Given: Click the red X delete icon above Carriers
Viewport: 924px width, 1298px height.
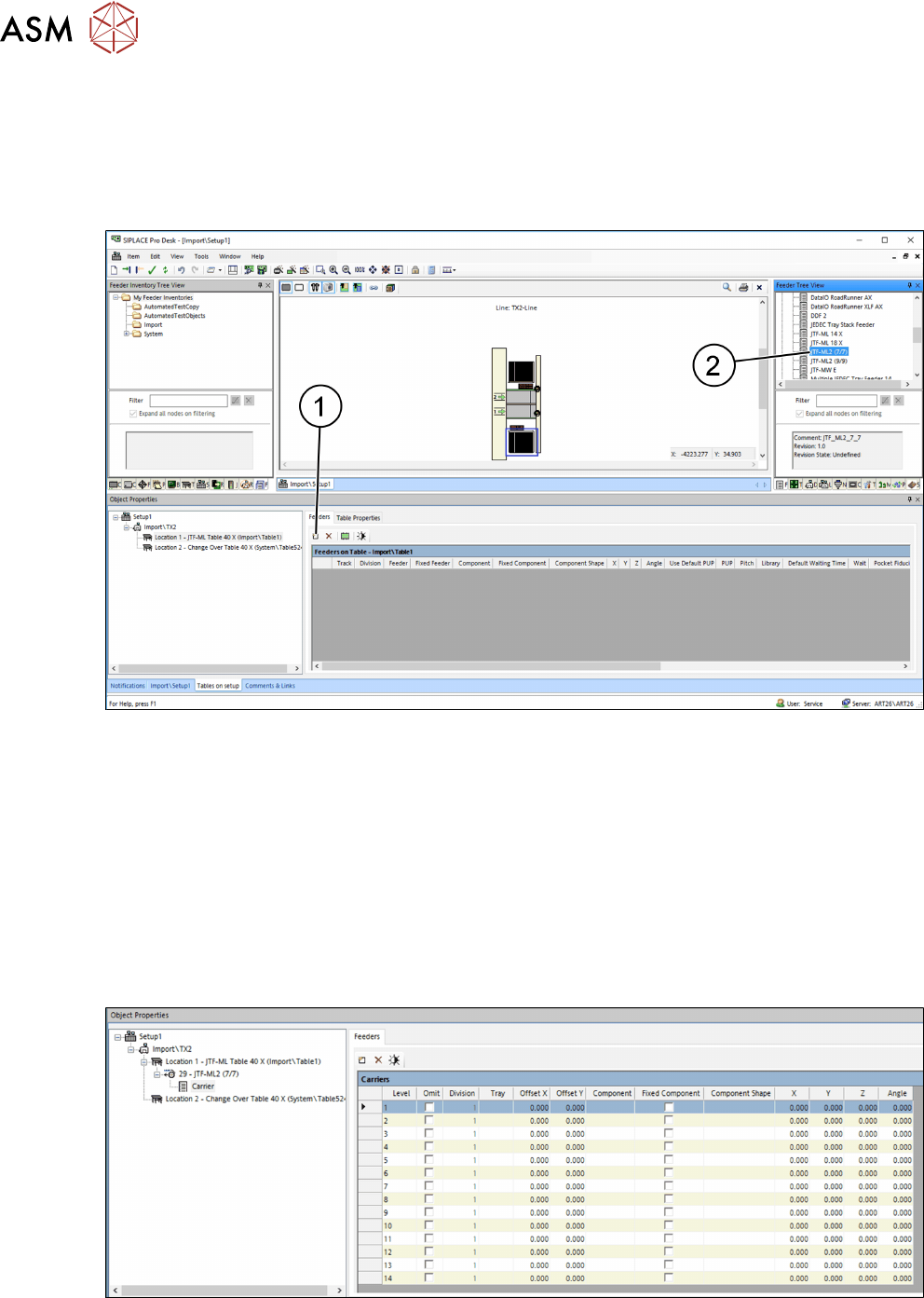Looking at the screenshot, I should click(378, 1060).
